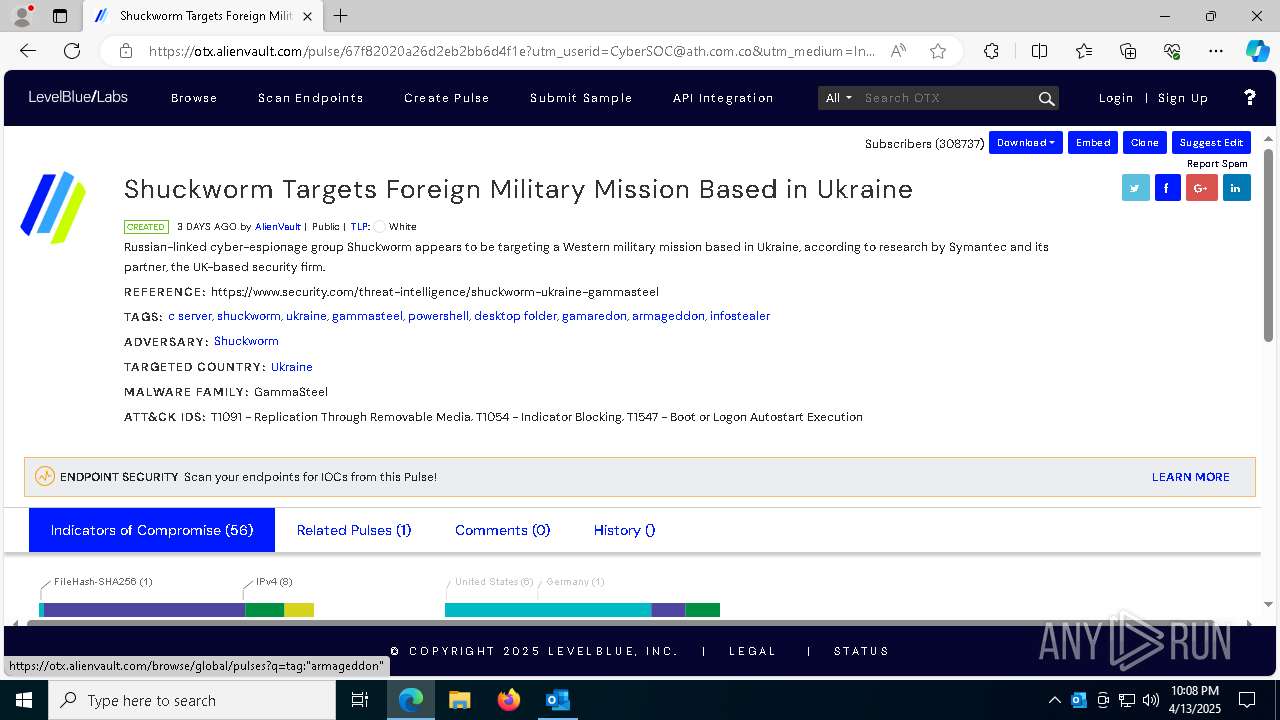
Task: Switch to Indicators of Compromise tab
Action: pos(152,530)
